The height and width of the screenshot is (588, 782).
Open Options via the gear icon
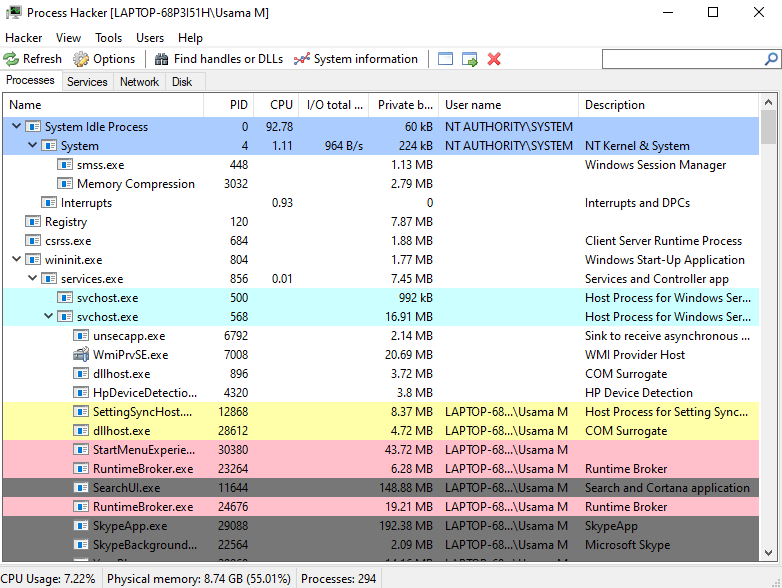click(x=80, y=59)
